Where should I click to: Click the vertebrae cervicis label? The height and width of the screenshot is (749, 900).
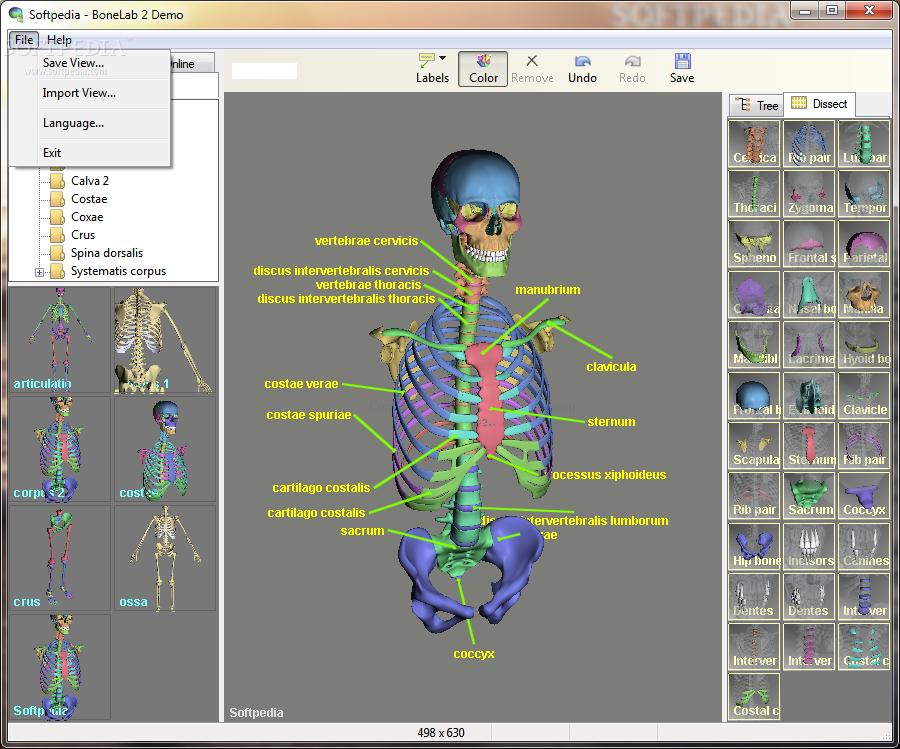pos(366,241)
